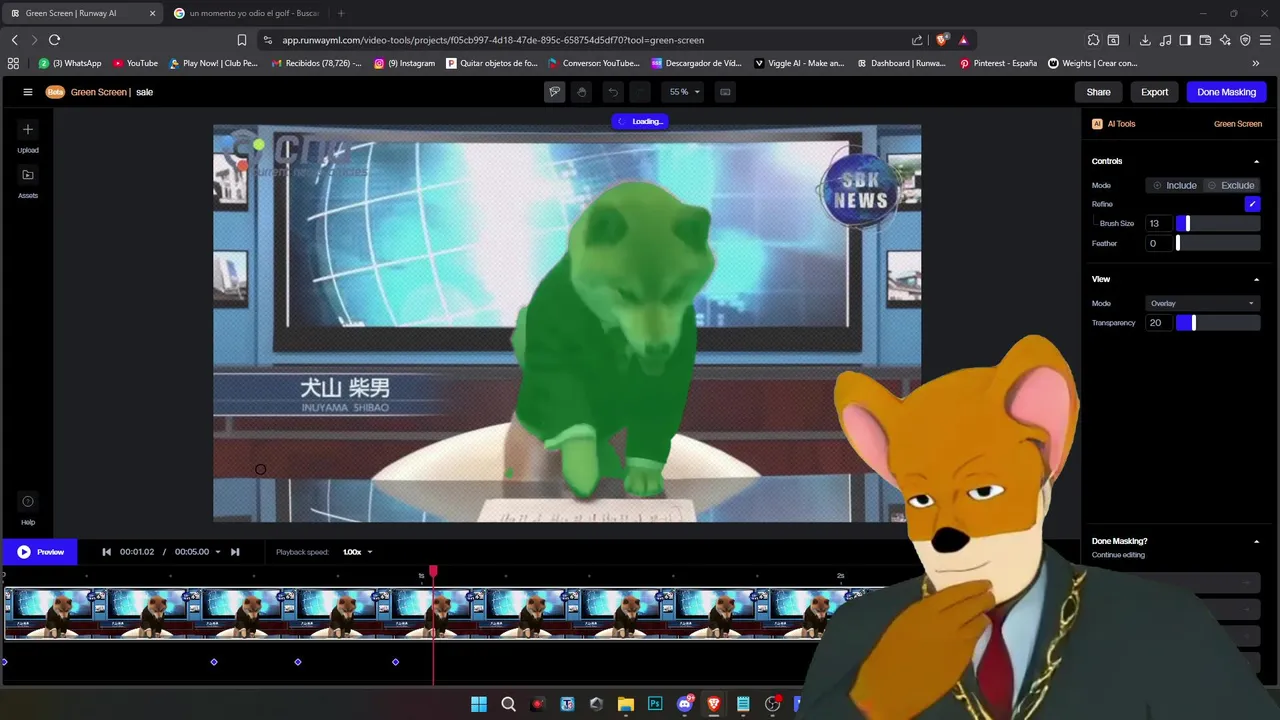
Task: Collapse the View section
Action: coord(1256,279)
